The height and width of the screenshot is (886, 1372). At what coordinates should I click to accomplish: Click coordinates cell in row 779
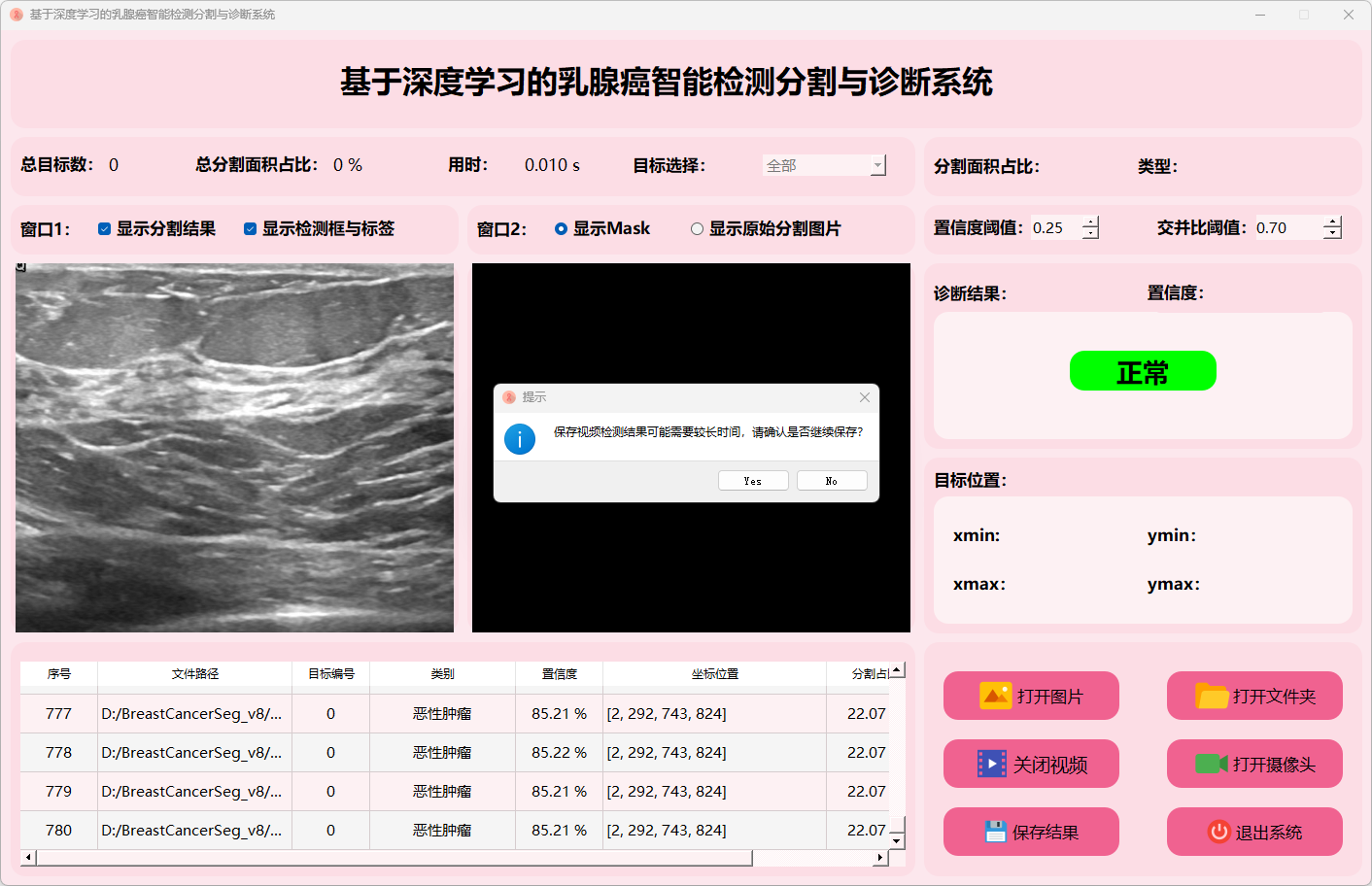[x=715, y=792]
